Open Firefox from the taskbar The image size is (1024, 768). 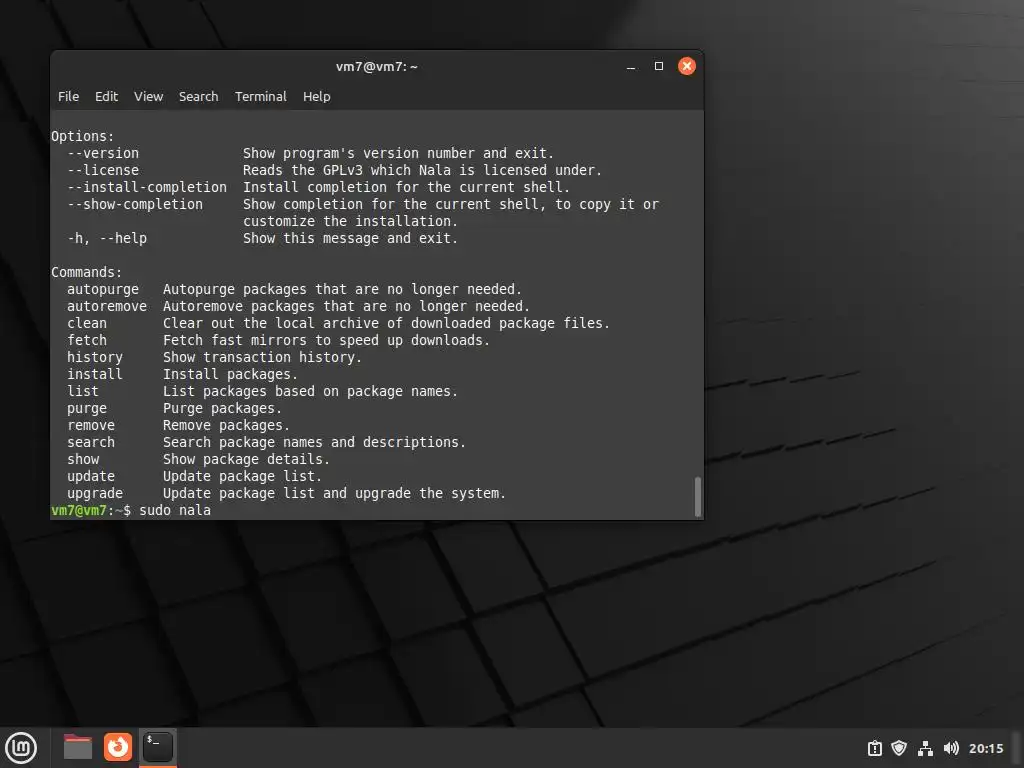click(118, 747)
